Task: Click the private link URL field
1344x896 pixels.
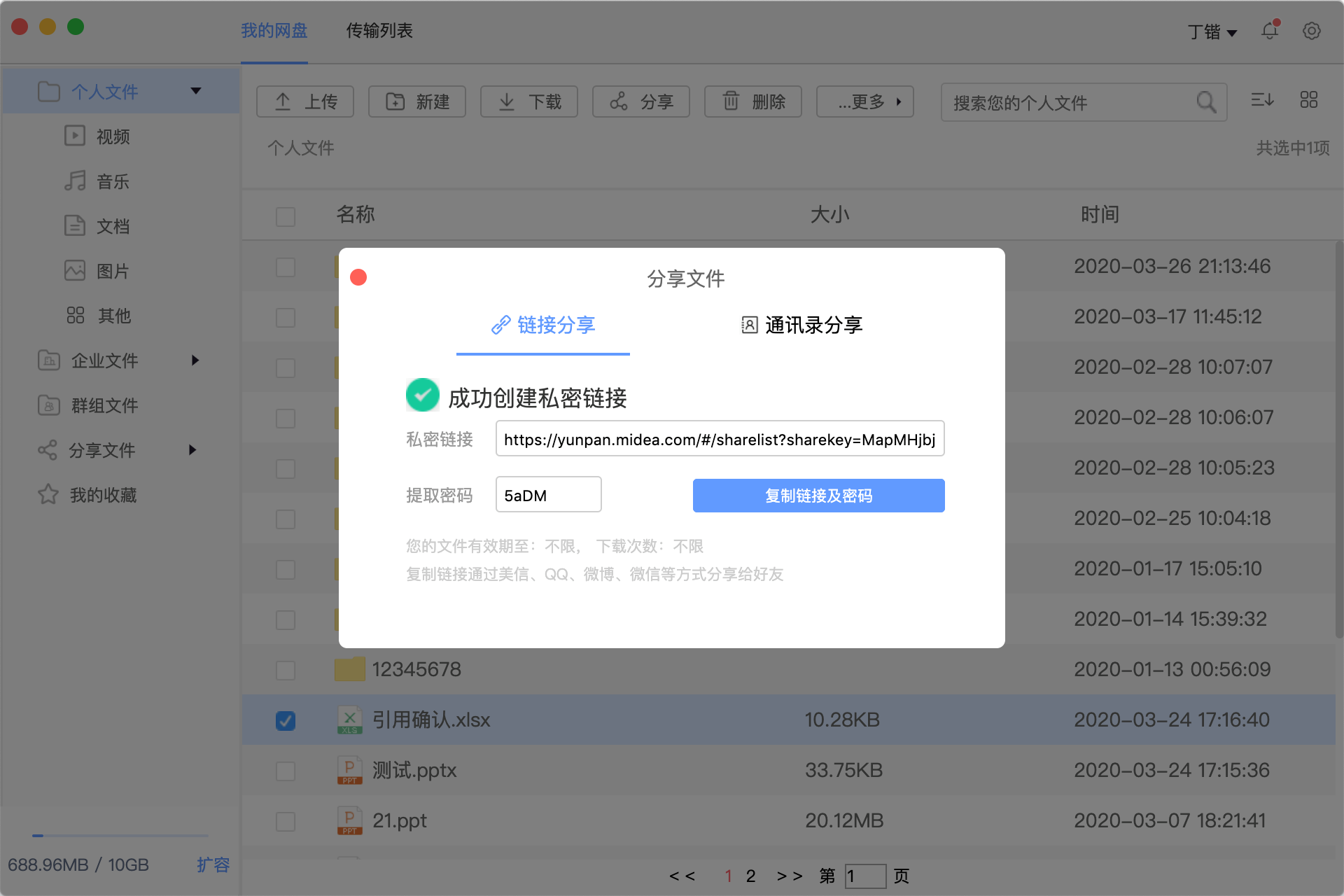Action: [x=720, y=438]
